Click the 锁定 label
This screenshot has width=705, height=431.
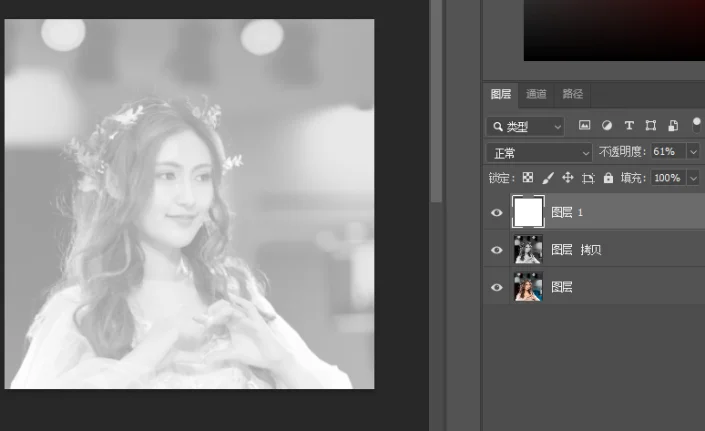click(501, 178)
